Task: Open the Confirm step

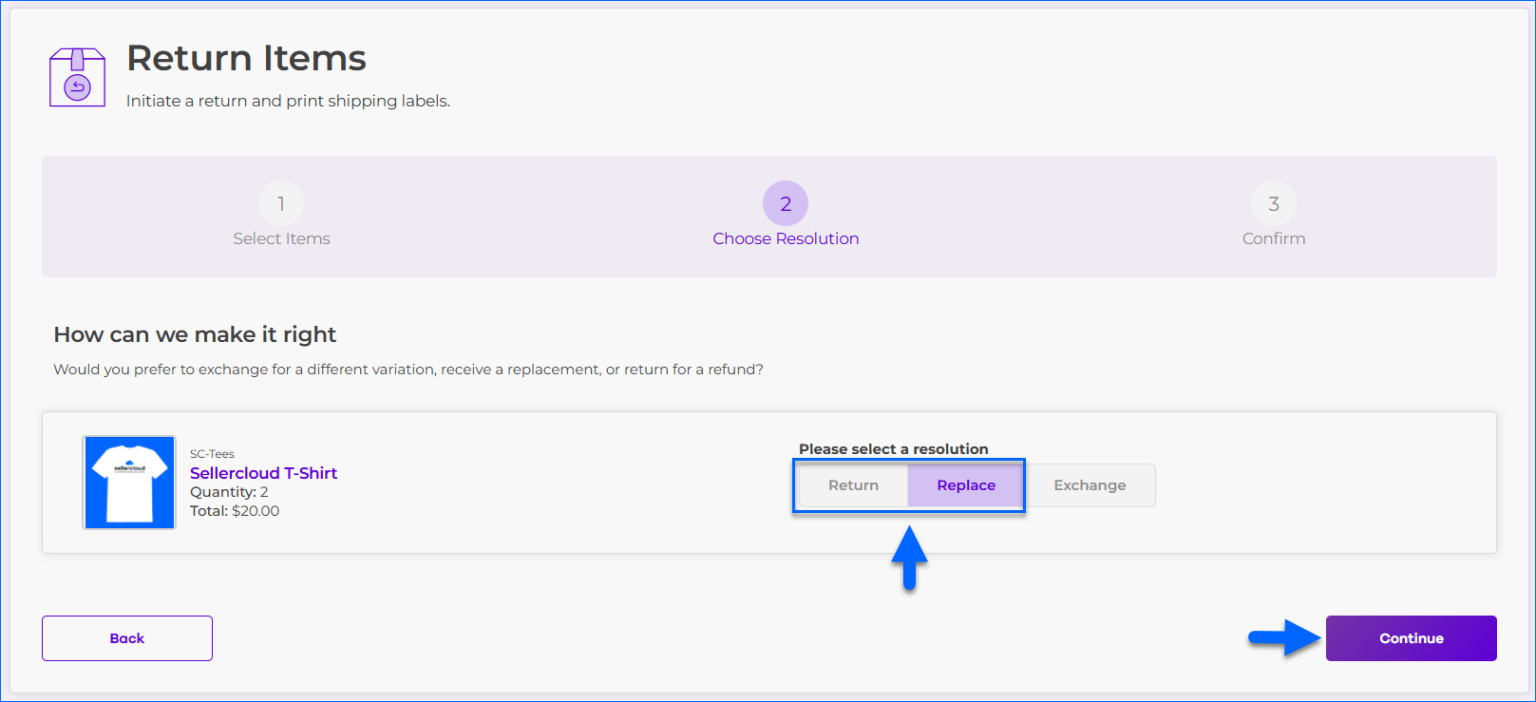Action: (x=1273, y=238)
